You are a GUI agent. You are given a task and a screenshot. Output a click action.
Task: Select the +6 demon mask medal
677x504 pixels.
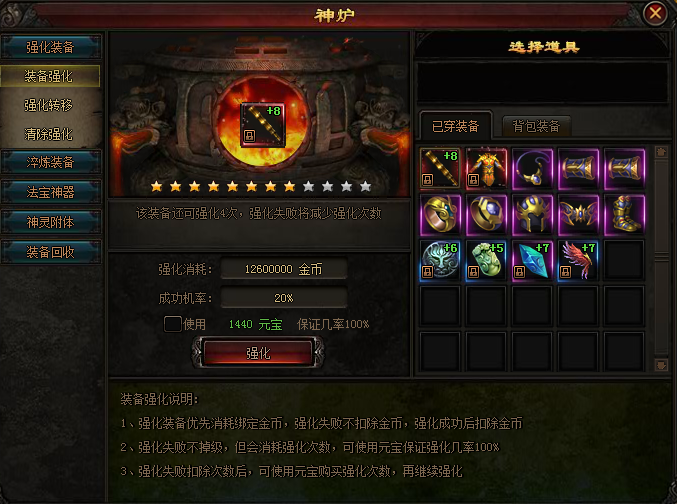tap(440, 260)
